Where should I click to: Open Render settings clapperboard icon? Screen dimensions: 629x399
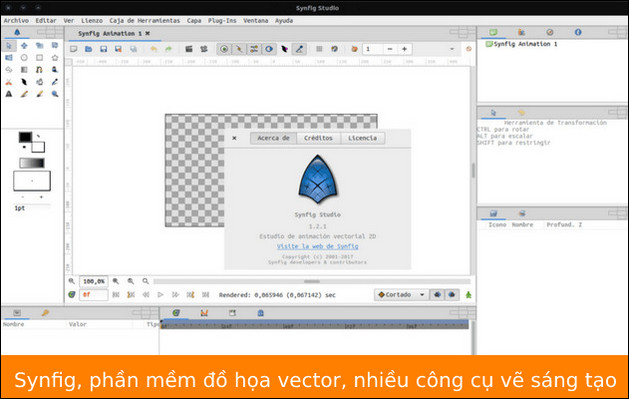click(189, 49)
